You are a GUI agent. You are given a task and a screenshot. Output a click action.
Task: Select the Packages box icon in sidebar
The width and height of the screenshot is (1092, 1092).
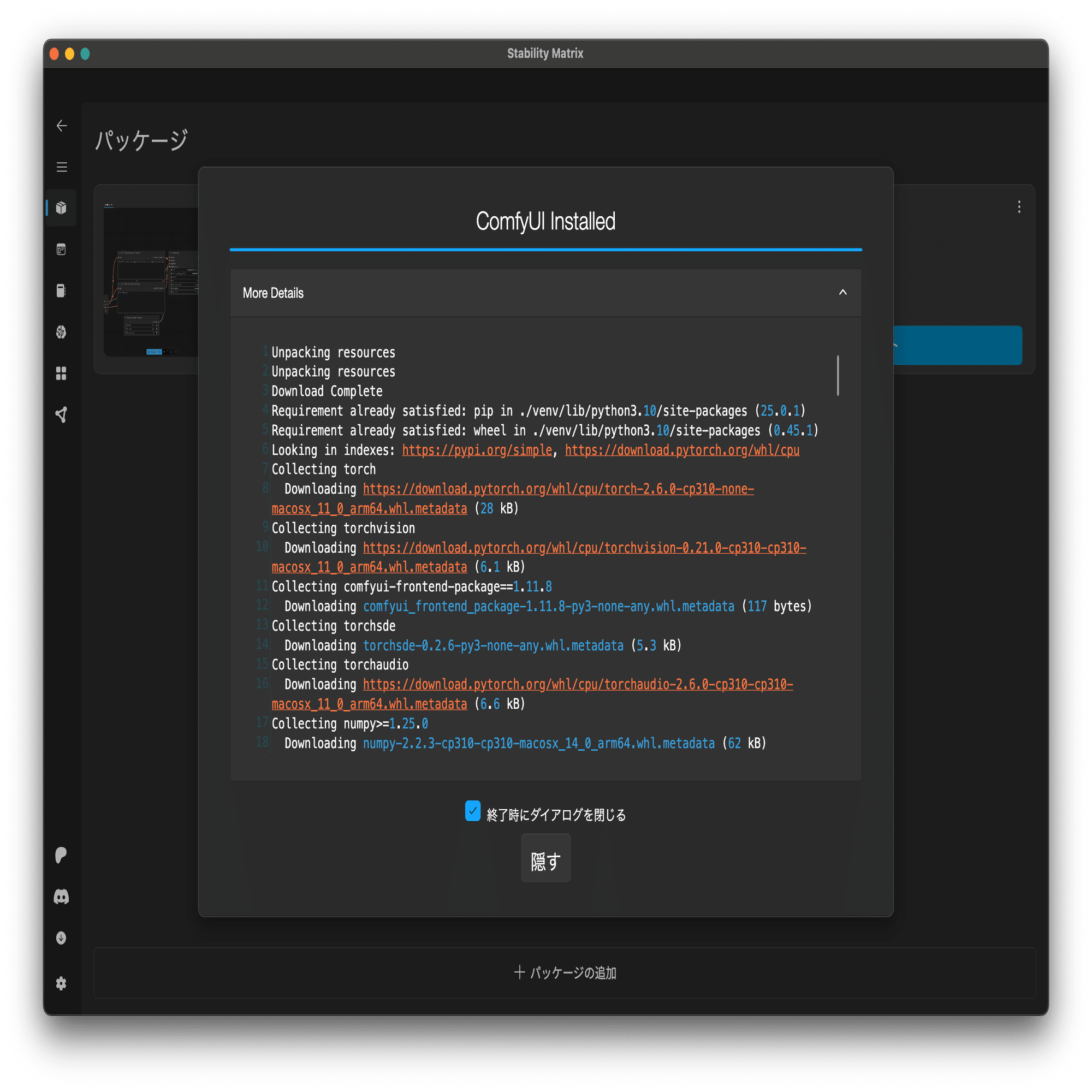(62, 208)
